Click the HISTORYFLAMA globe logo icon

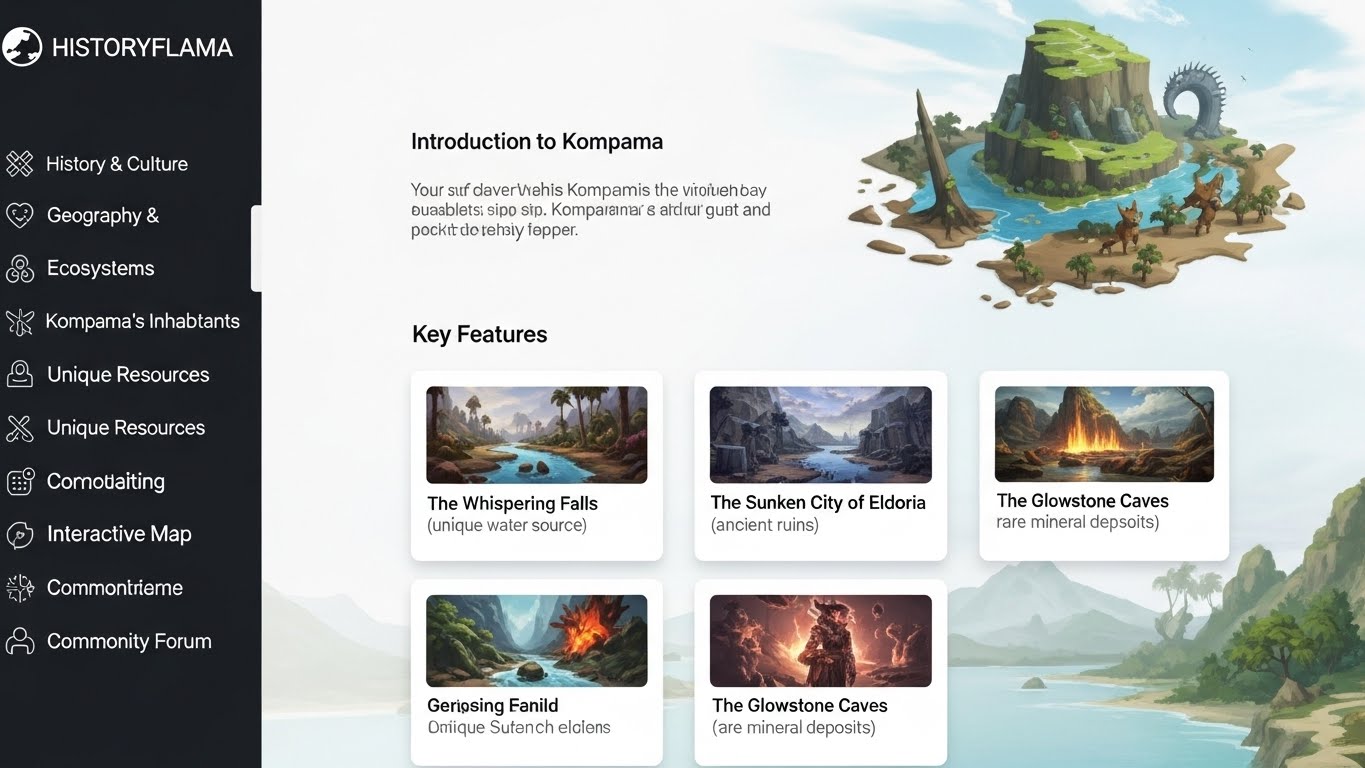point(22,47)
